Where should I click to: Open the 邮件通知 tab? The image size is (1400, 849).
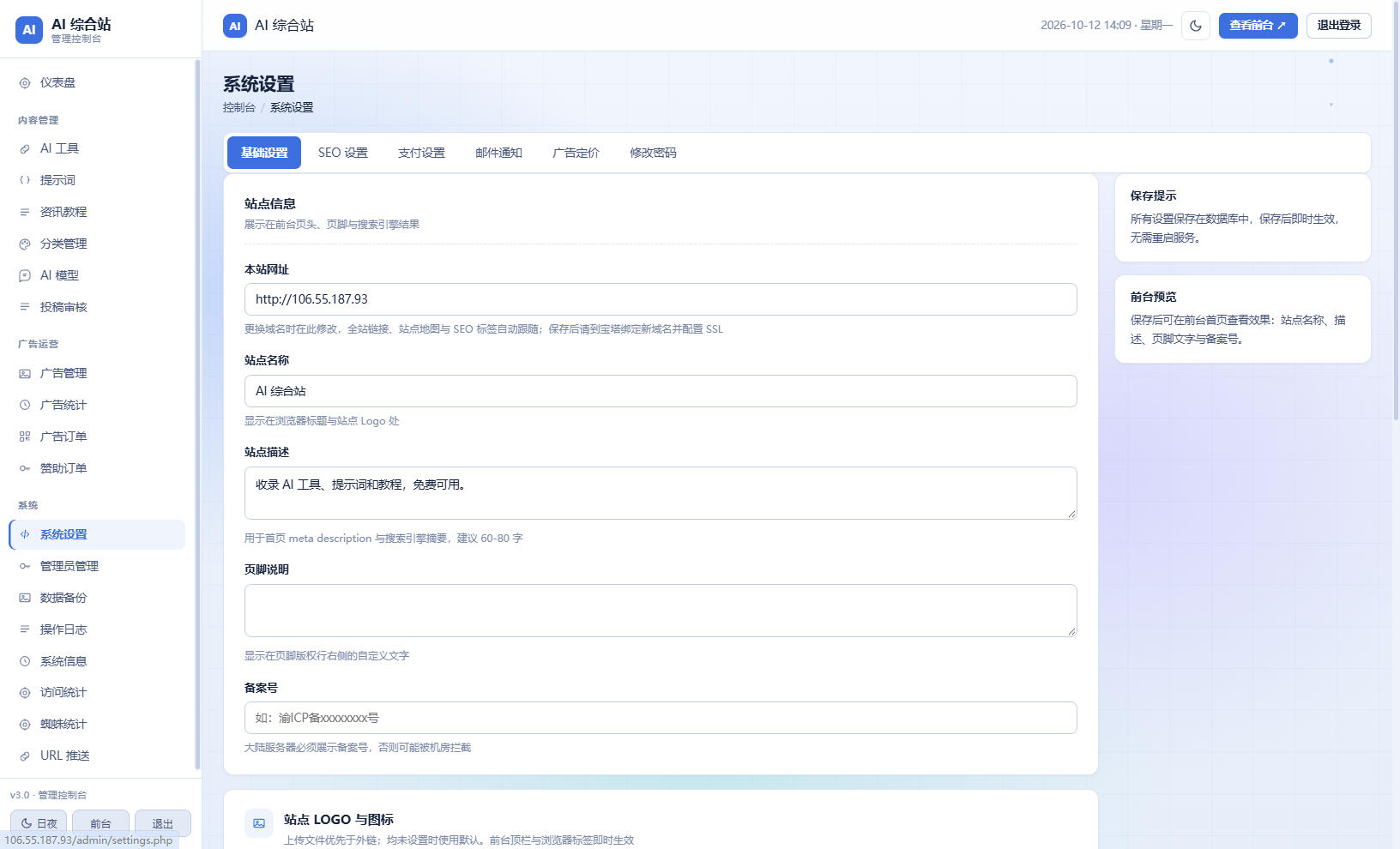498,153
